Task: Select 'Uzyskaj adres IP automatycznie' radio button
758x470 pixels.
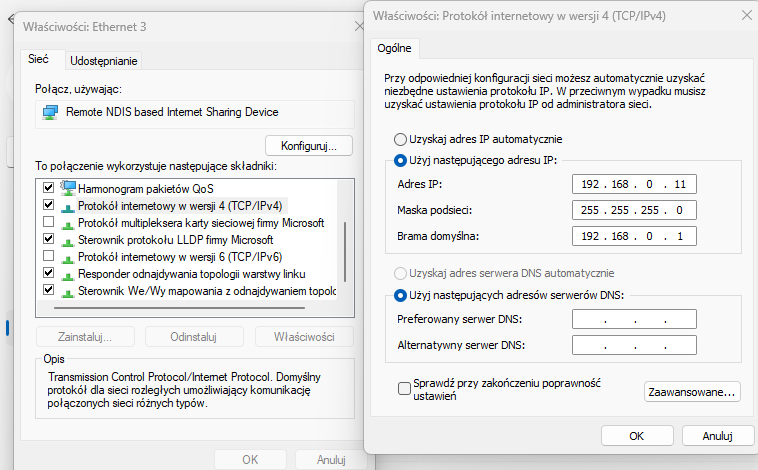Action: (401, 139)
